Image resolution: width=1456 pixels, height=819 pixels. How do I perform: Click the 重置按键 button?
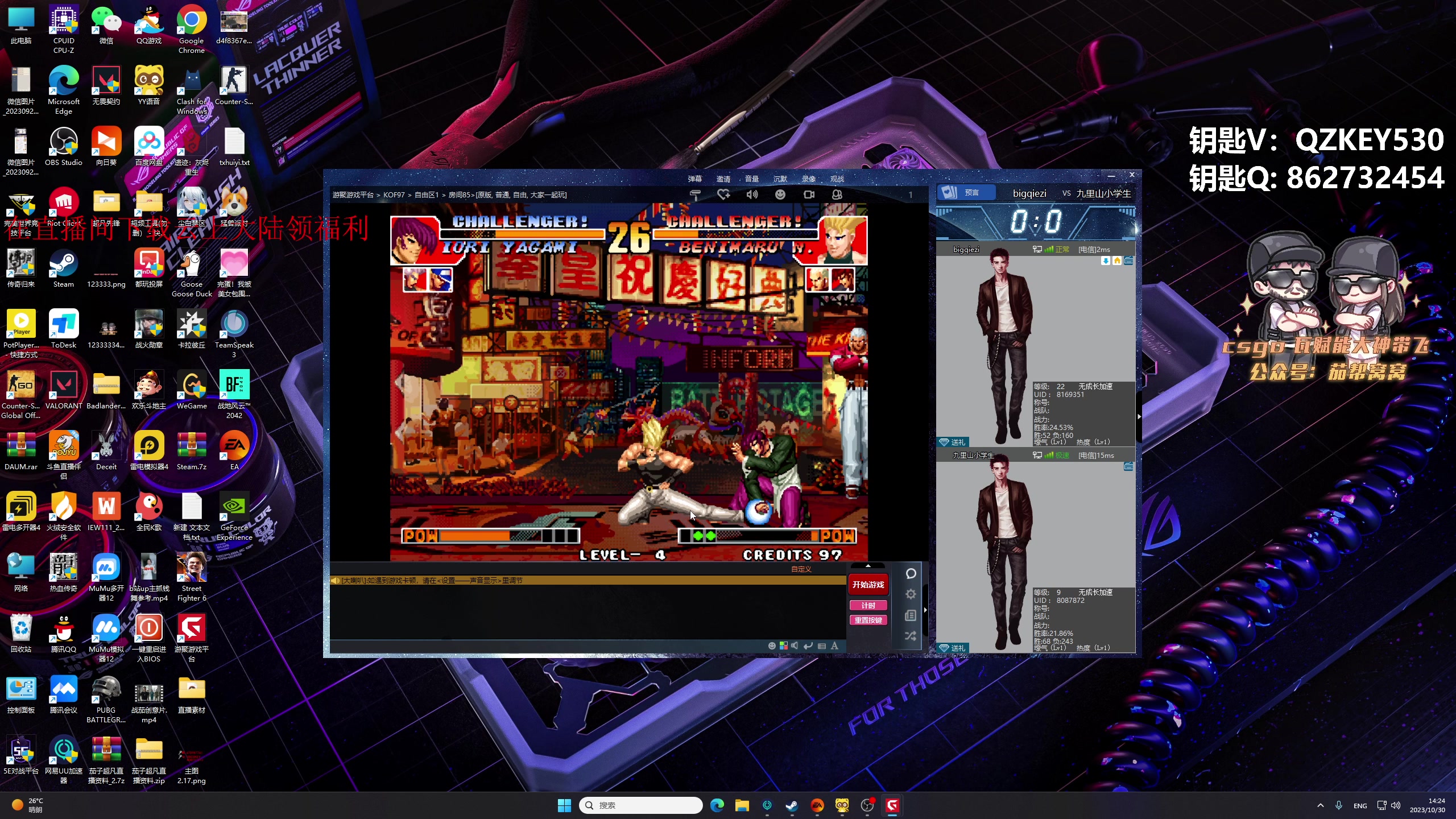tap(868, 621)
